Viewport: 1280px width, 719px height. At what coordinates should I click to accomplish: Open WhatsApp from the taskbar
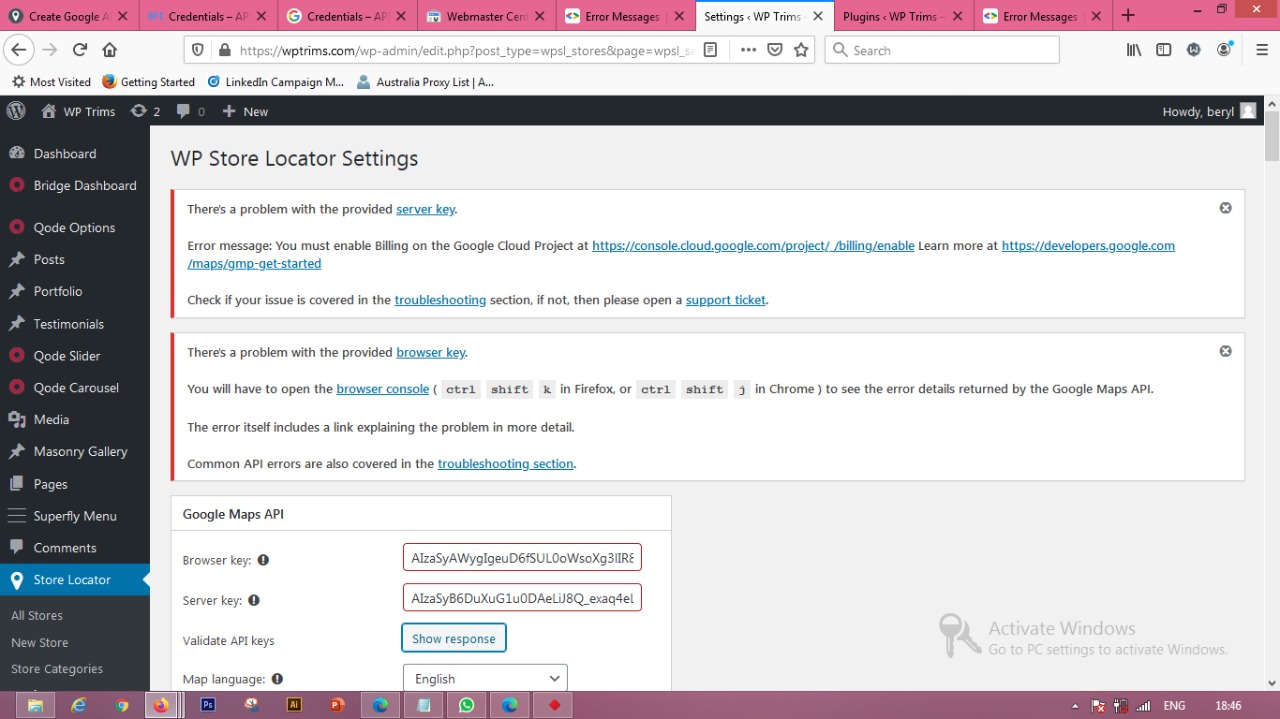pyautogui.click(x=466, y=705)
